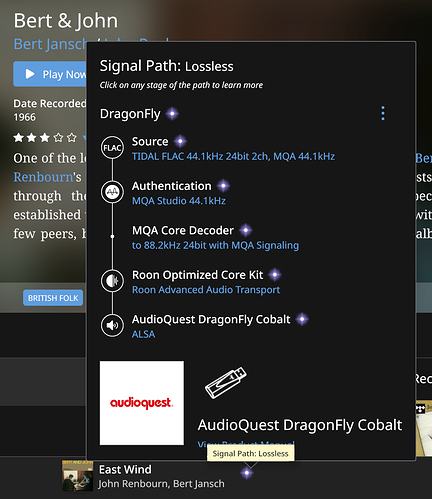Open the three-dot menu for DragonFly

[383, 113]
